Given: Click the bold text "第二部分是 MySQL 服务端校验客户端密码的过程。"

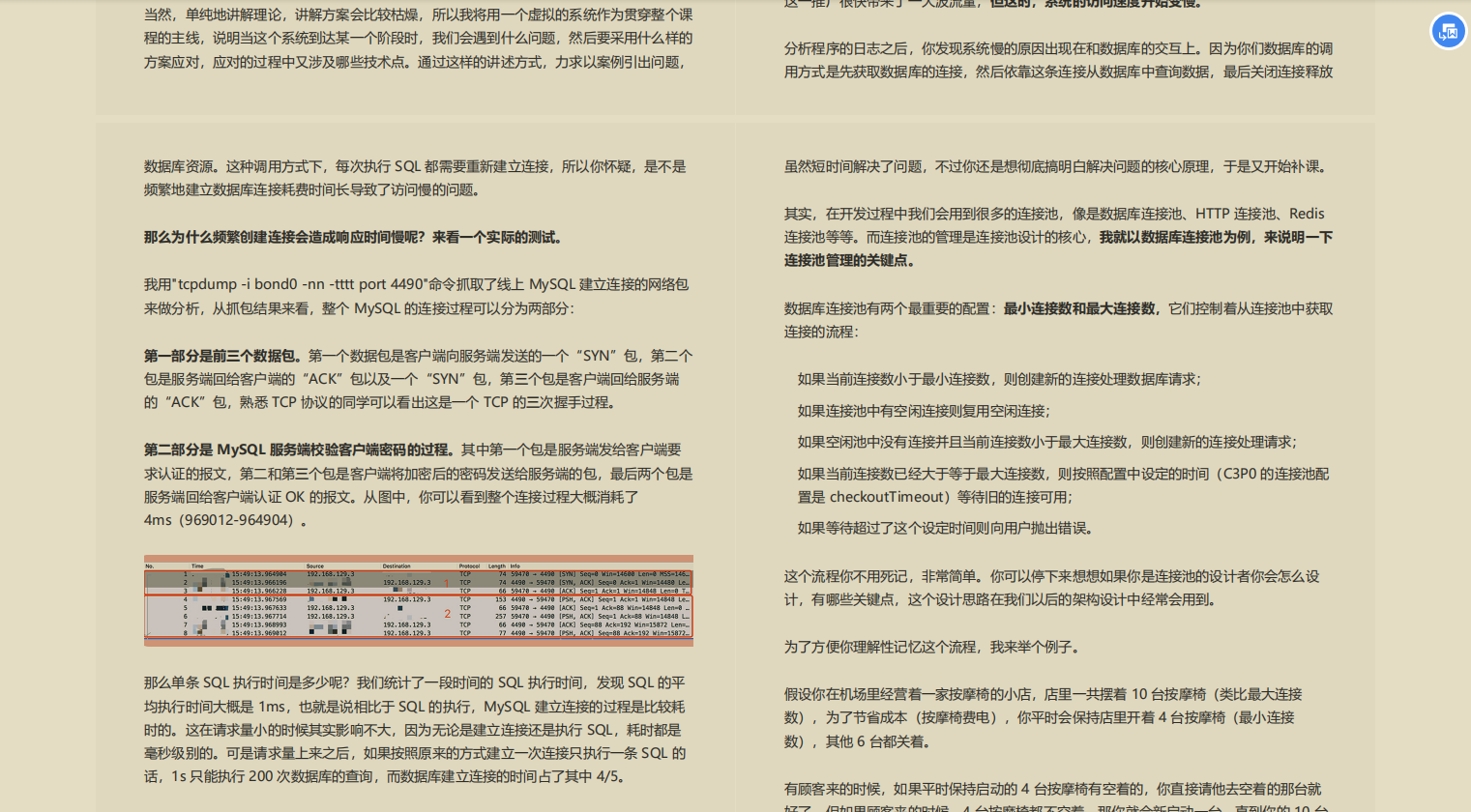Looking at the screenshot, I should (x=303, y=449).
